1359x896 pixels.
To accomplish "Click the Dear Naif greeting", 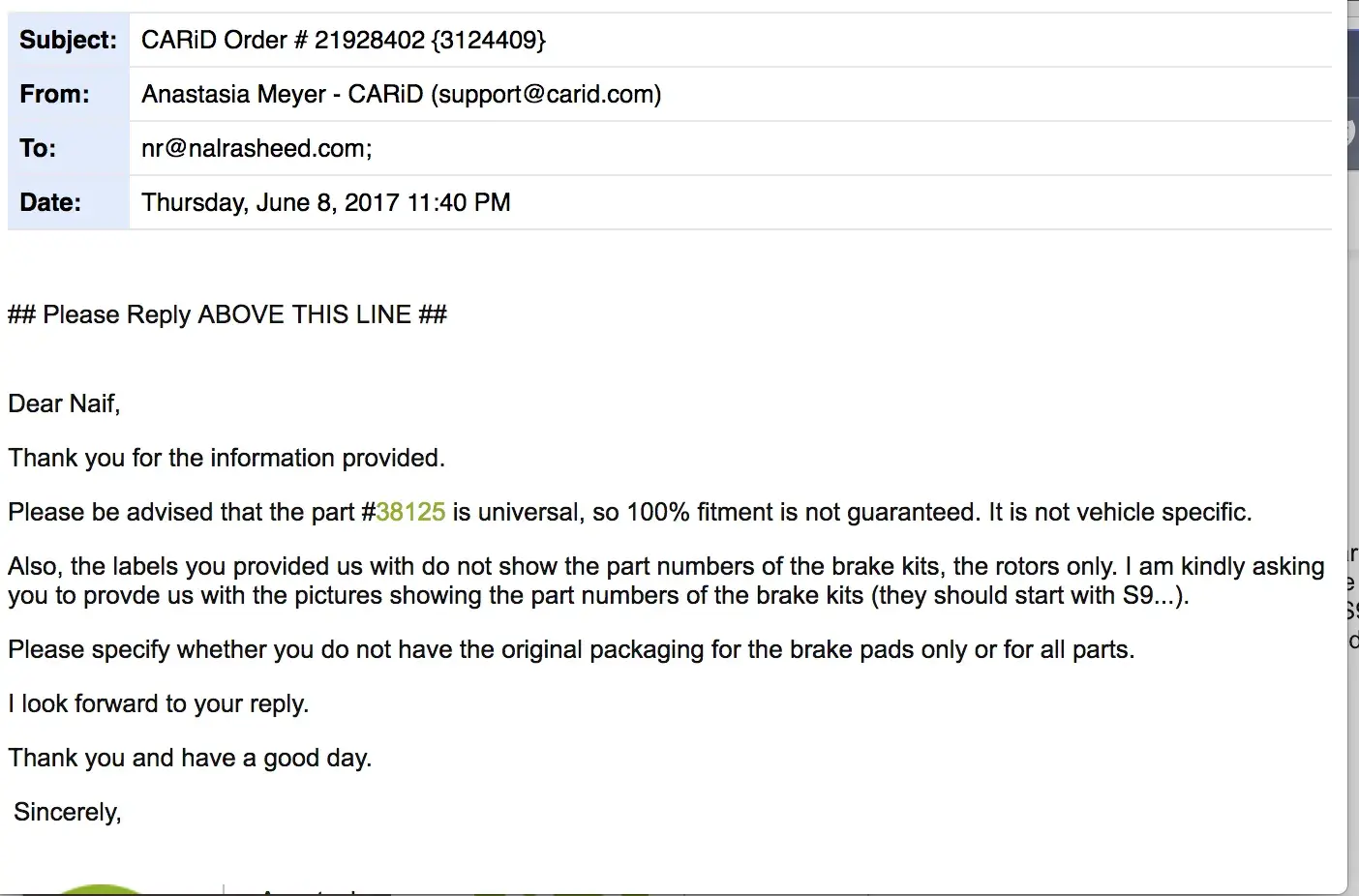I will 64,403.
